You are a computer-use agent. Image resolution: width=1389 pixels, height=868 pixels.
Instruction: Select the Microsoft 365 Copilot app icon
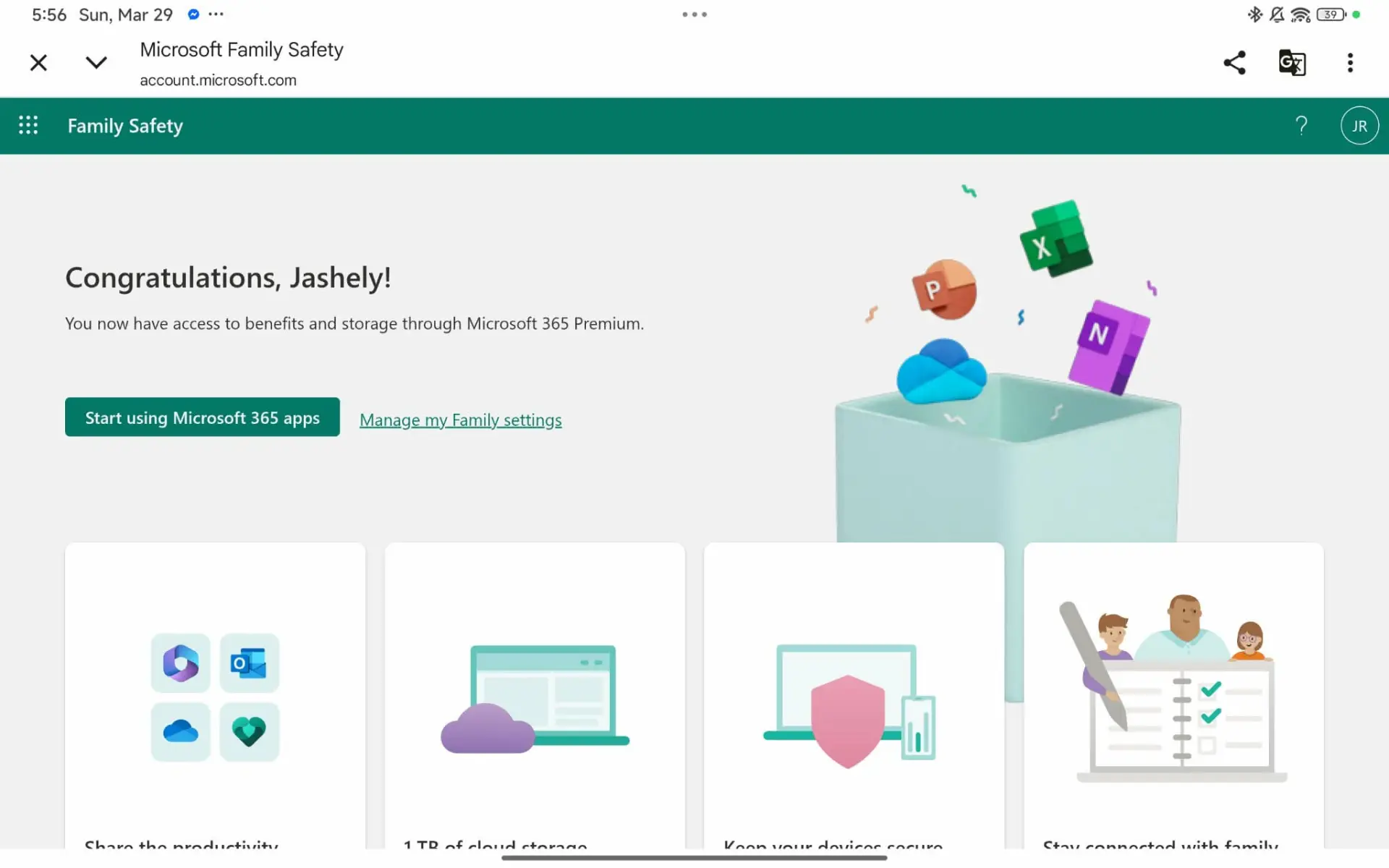pyautogui.click(x=181, y=663)
